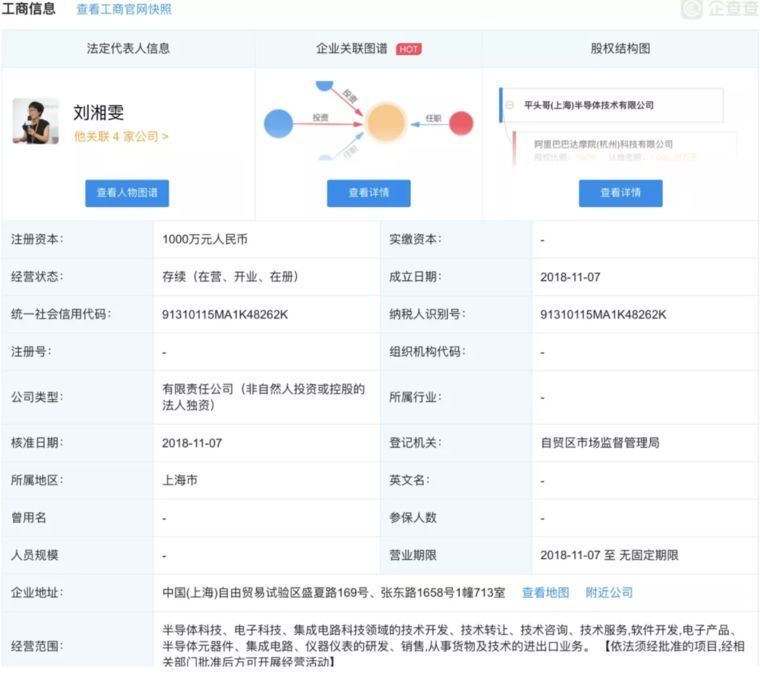
Task: Click 查看详情 under the equity structure
Action: coord(620,193)
